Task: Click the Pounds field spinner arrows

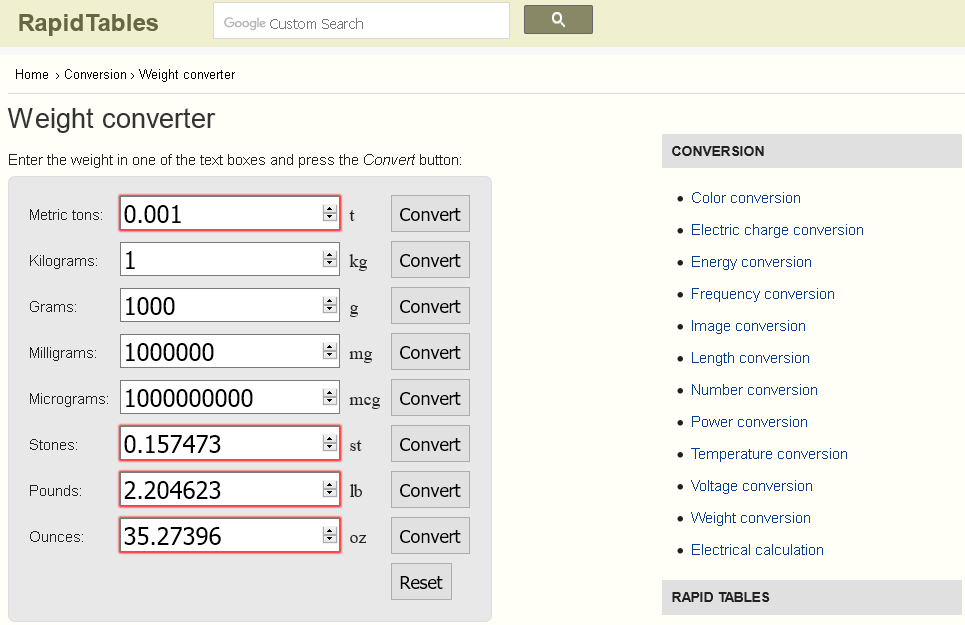Action: tap(329, 490)
